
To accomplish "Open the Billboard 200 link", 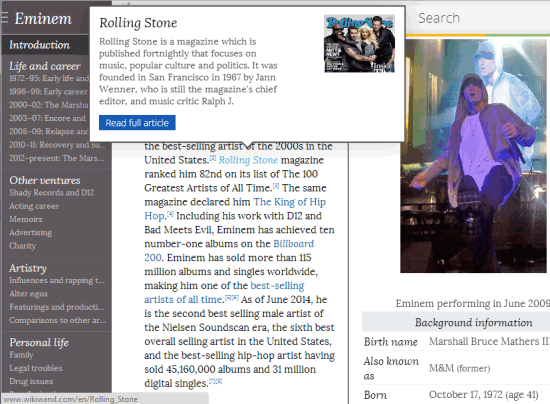I will (229, 250).
